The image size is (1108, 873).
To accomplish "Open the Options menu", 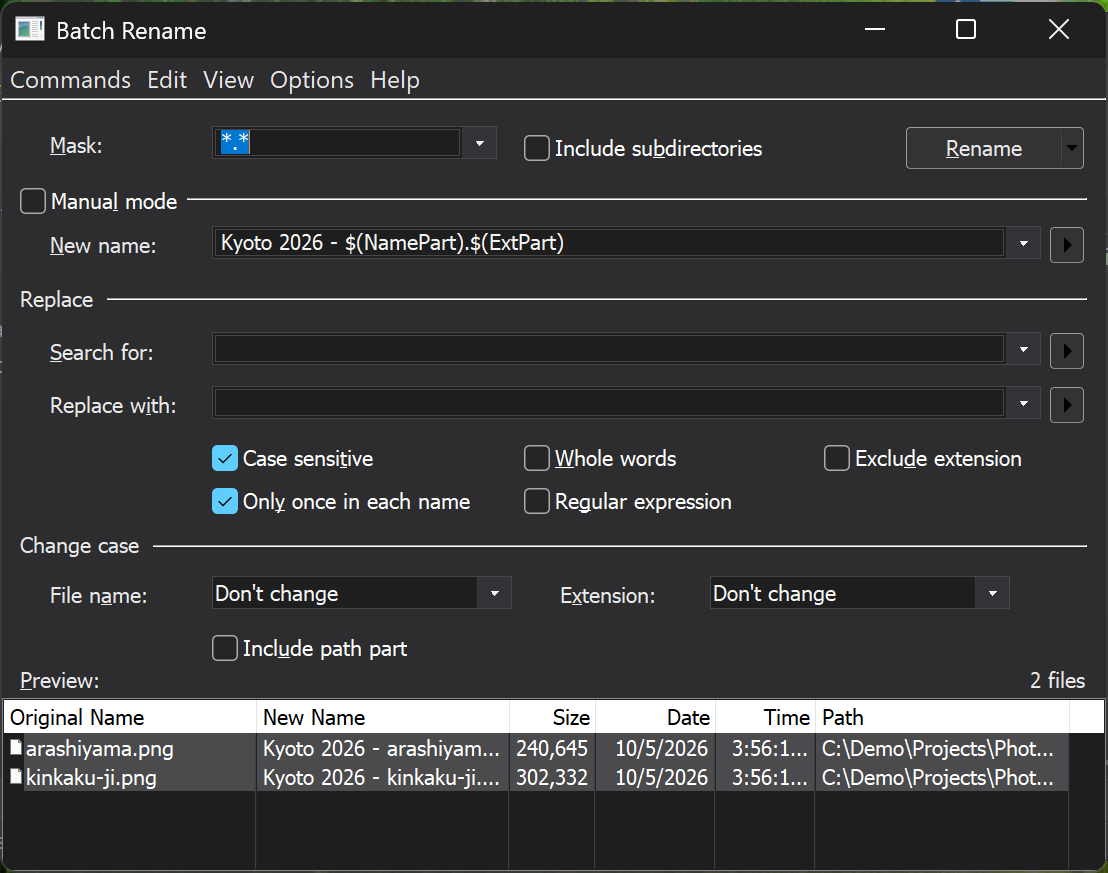I will click(x=312, y=80).
